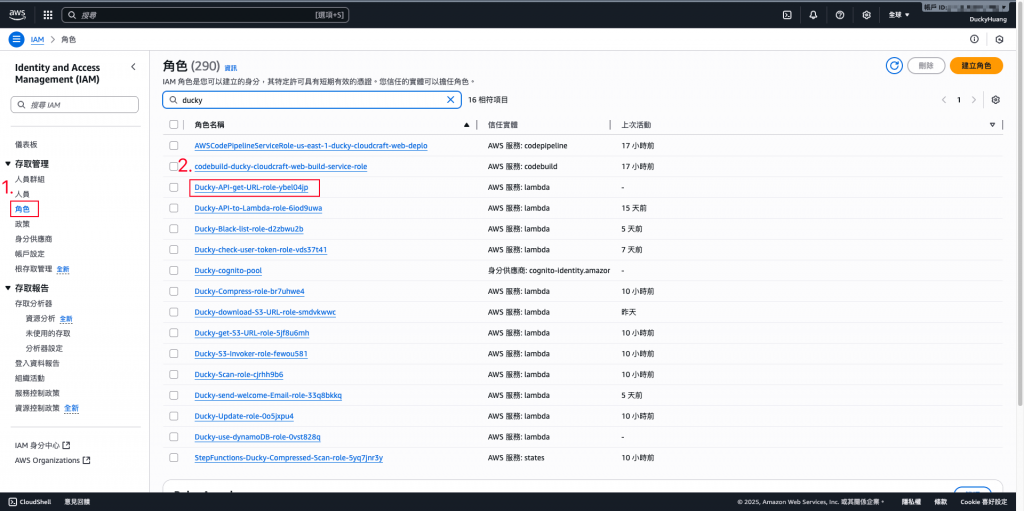This screenshot has width=1024, height=511.
Task: Open 意見回饋 in the footer
Action: coord(77,502)
